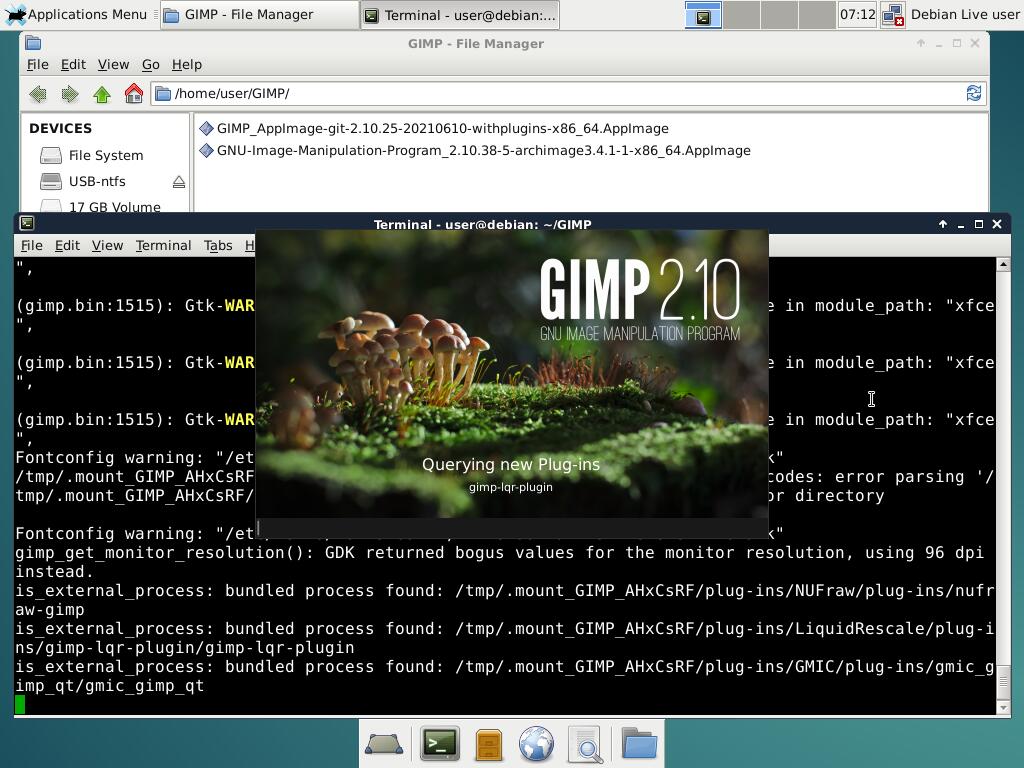1024x768 pixels.
Task: Switch to GIMP - File Manager taskbar button
Action: coord(260,15)
